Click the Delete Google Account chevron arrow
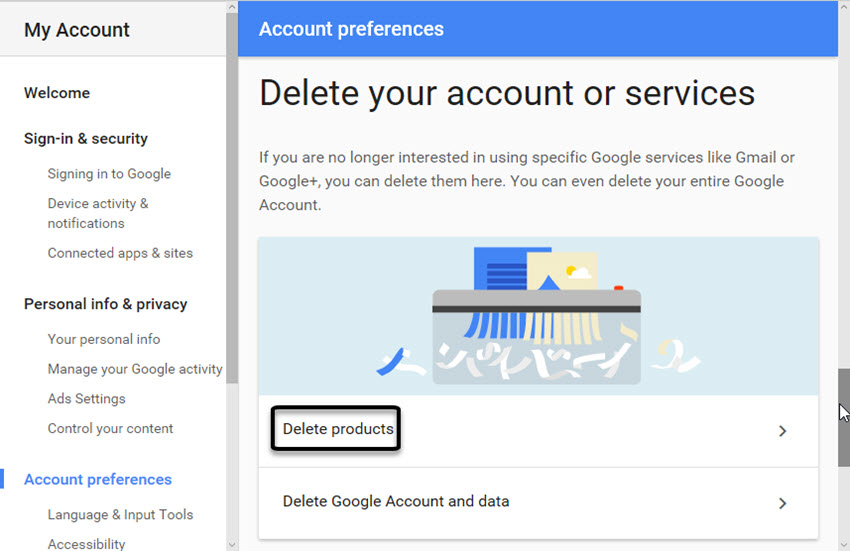 [782, 503]
